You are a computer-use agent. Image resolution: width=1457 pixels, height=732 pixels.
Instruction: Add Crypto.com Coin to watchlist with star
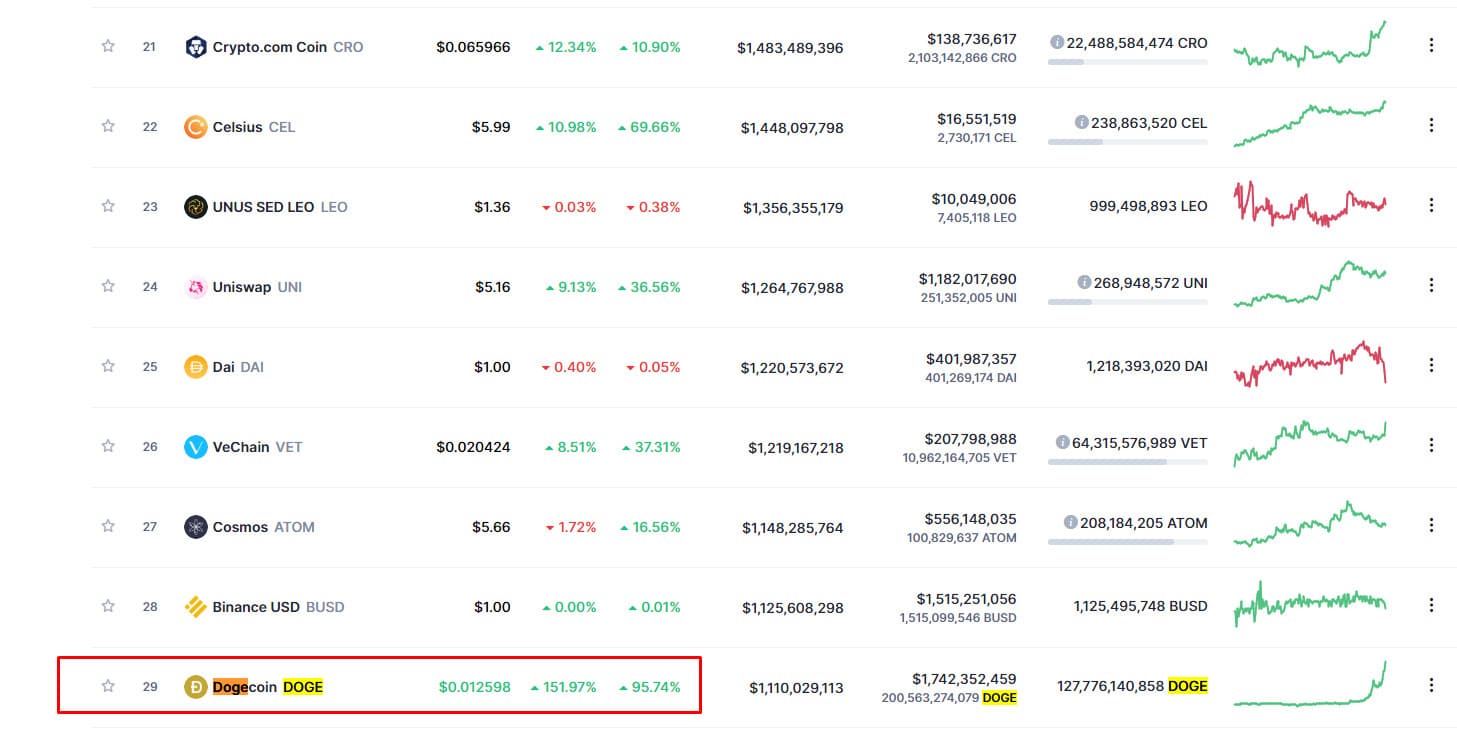click(x=108, y=46)
